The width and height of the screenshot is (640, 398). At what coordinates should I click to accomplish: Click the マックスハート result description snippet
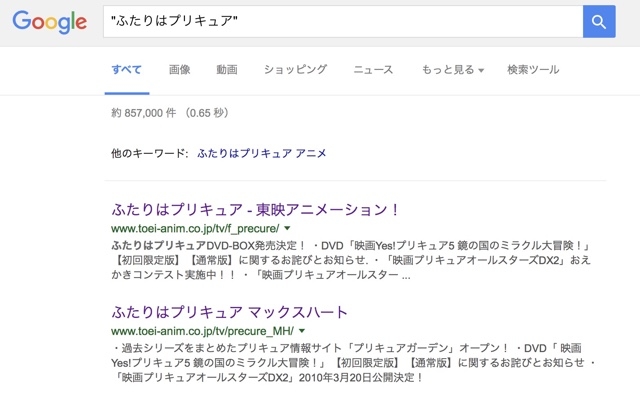353,362
